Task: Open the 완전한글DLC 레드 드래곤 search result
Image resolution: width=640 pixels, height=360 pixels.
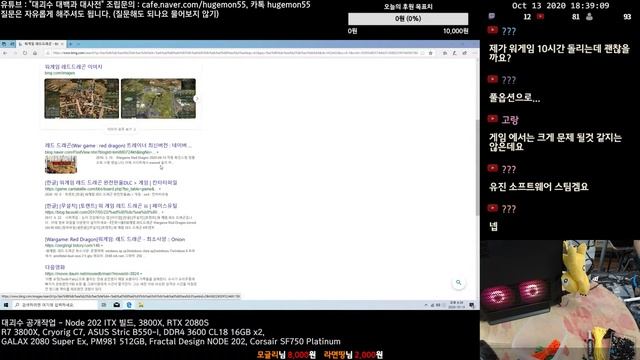Action: pos(111,182)
